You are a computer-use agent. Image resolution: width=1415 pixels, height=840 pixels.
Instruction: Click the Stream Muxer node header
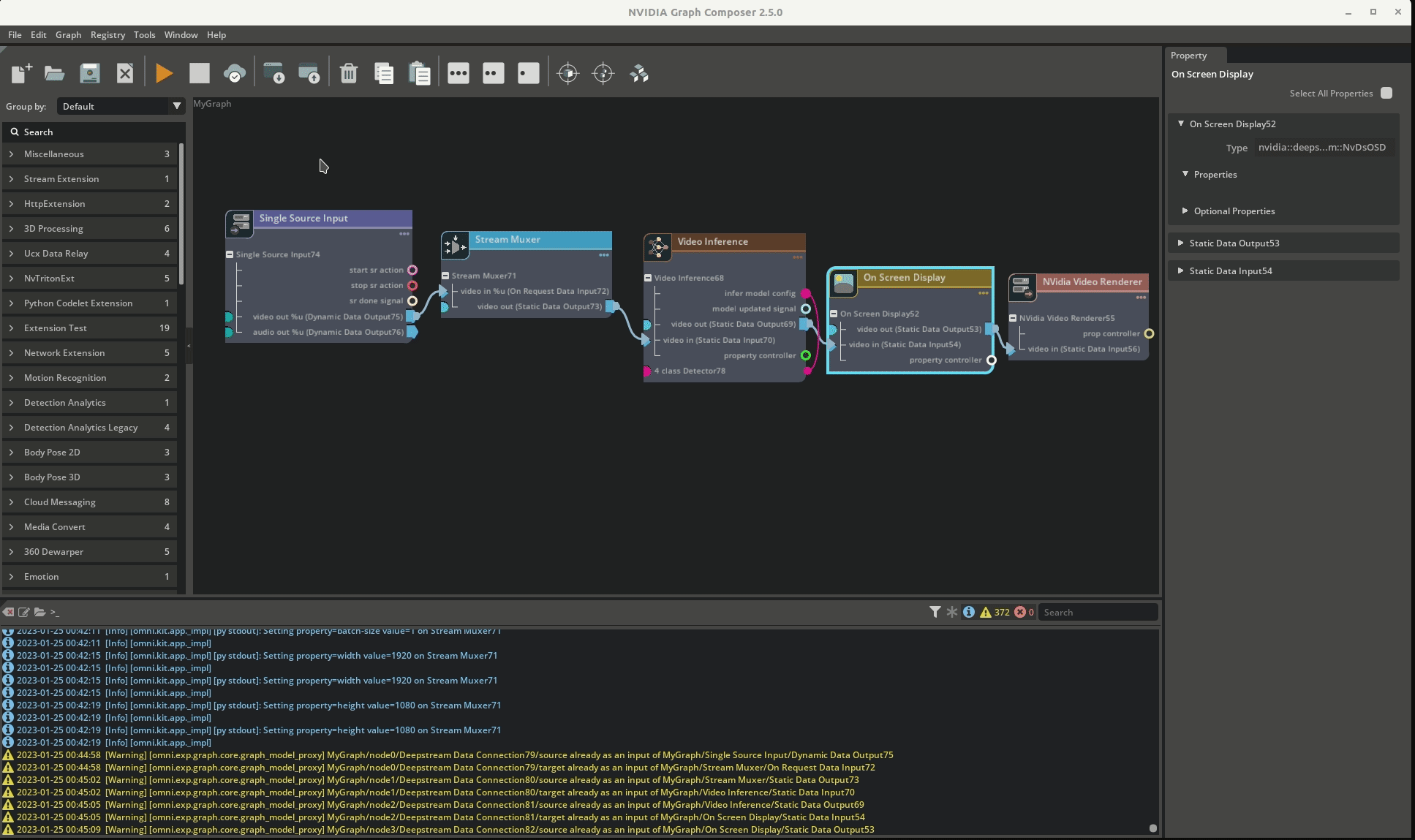(539, 239)
